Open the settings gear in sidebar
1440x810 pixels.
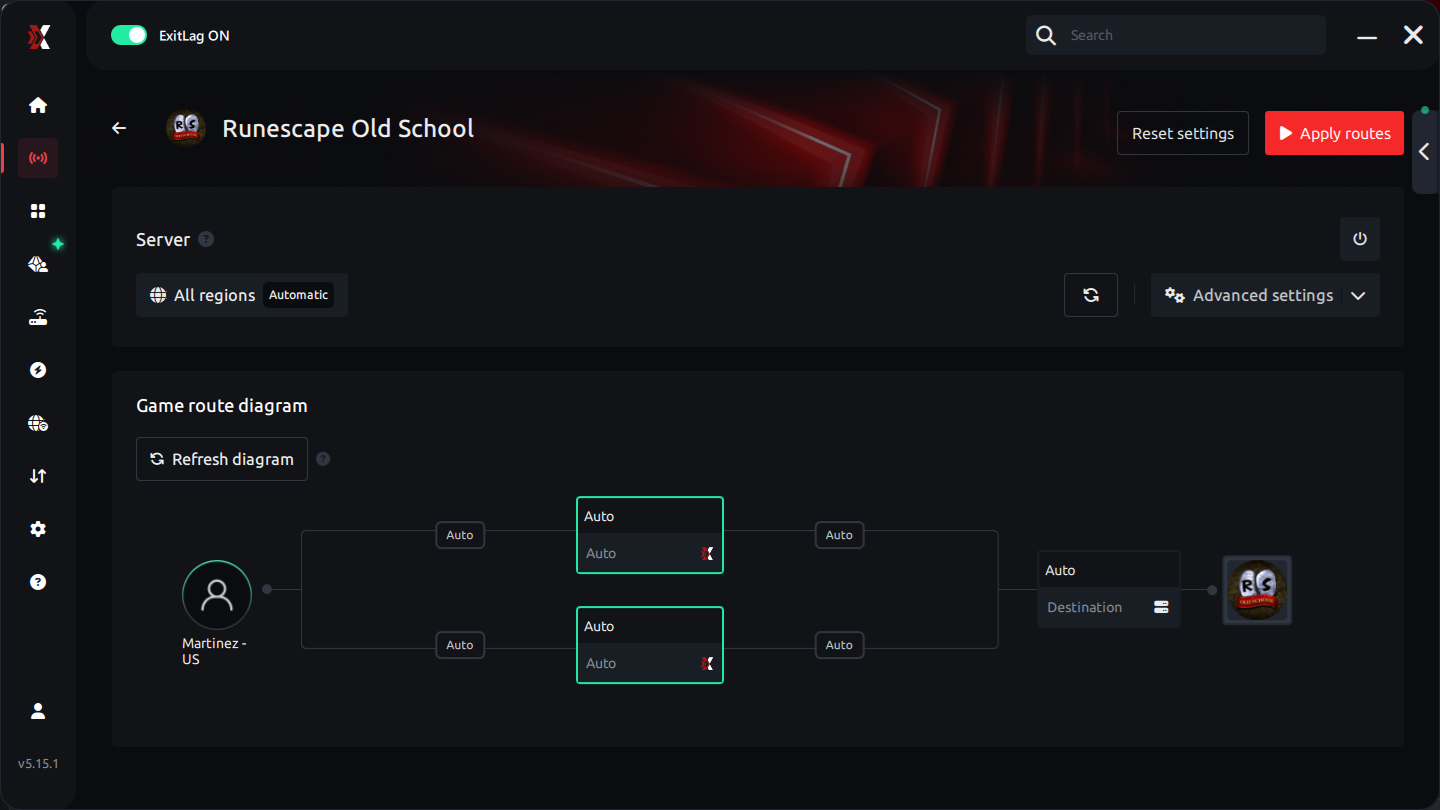38,529
